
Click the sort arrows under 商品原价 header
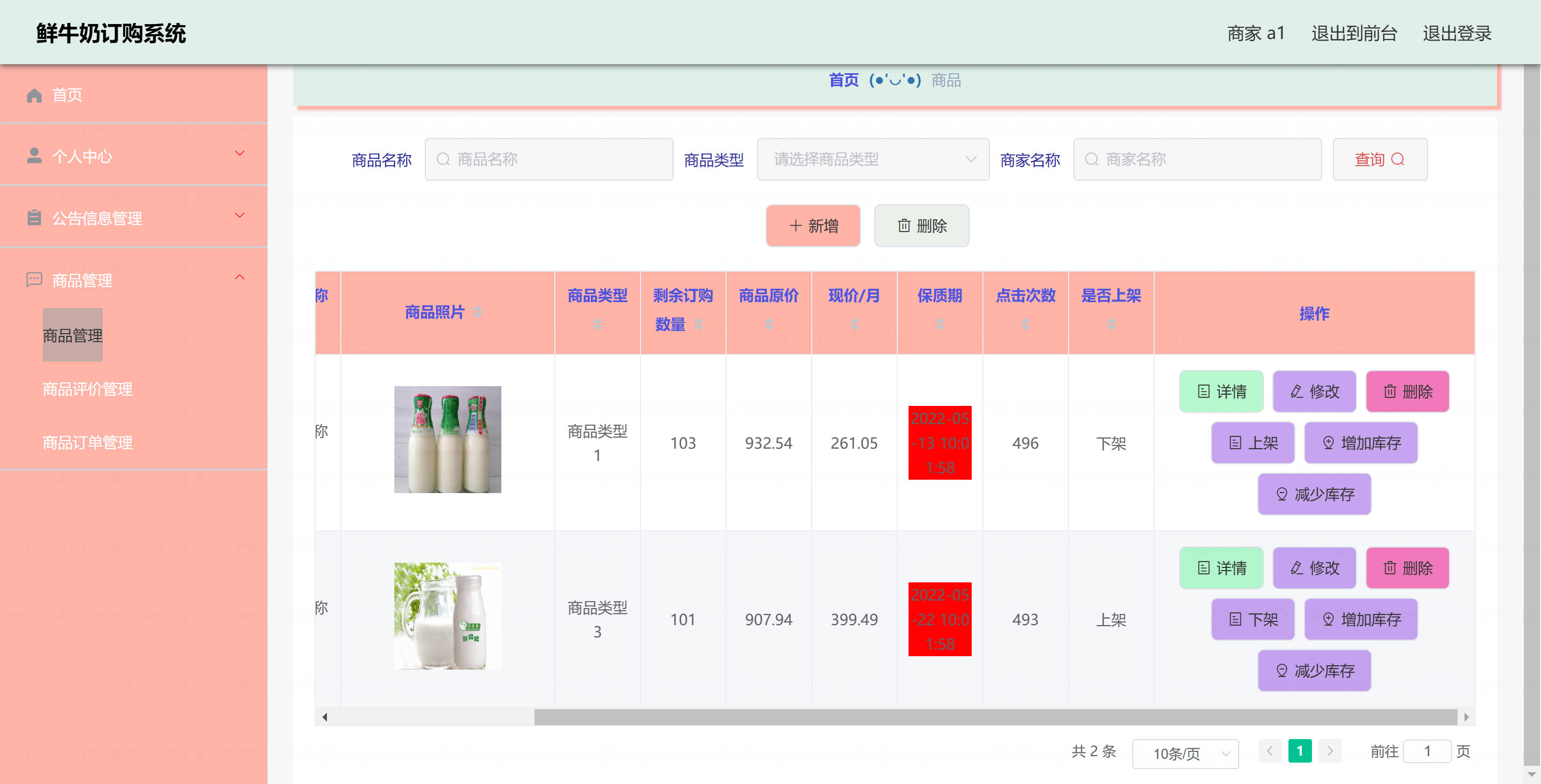(769, 324)
